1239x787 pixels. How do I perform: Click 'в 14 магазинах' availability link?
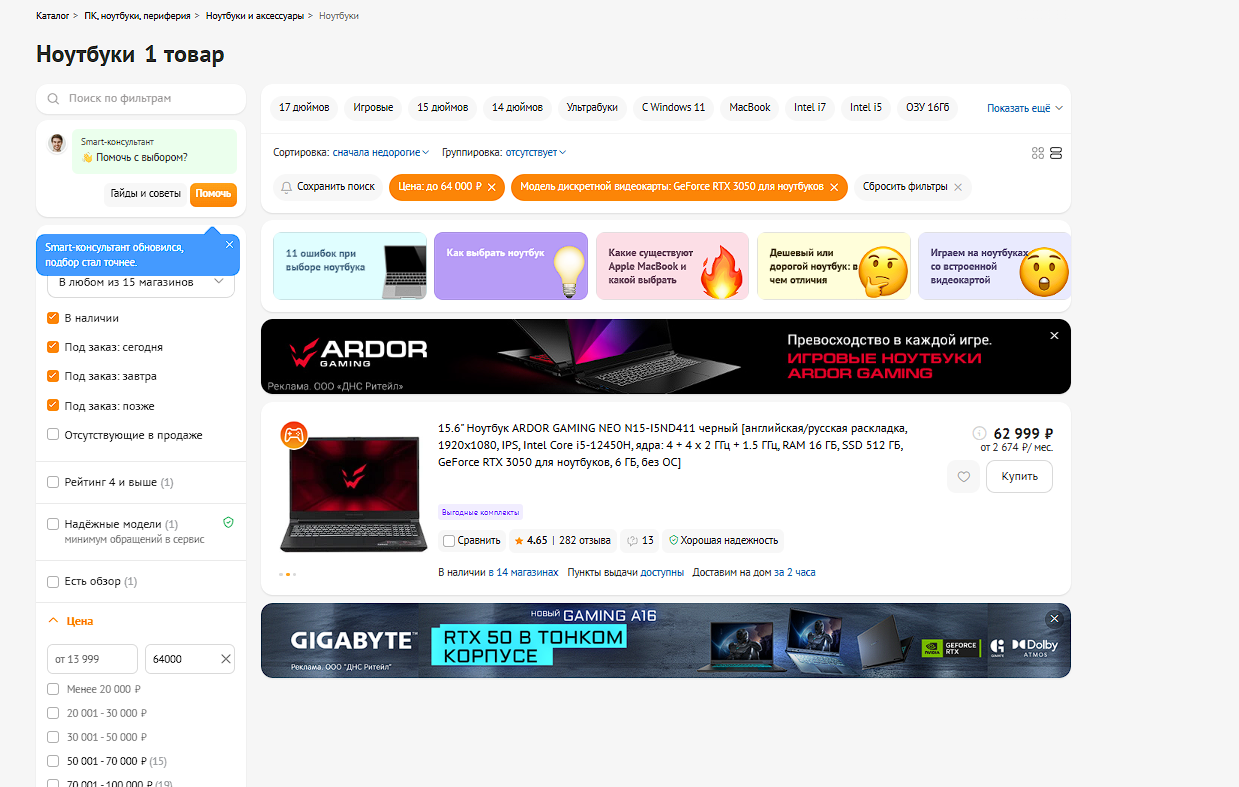(x=522, y=573)
